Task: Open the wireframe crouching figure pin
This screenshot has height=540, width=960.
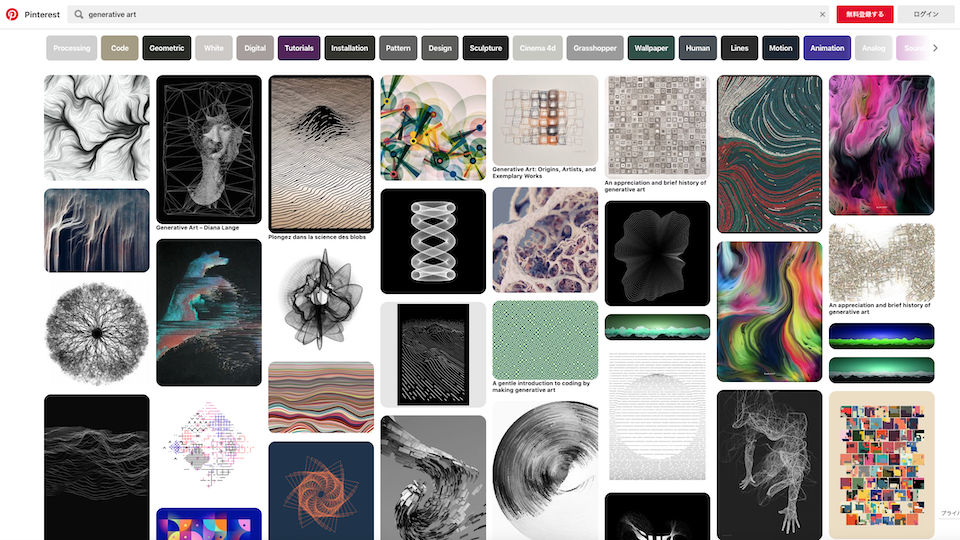Action: [x=770, y=465]
